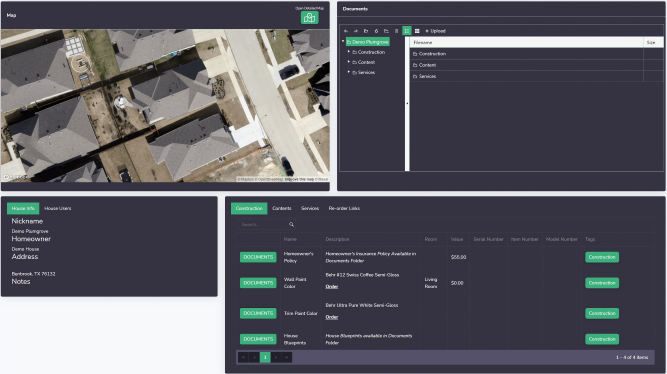Click the forward arrow in Documents toolbar
667x374 pixels.
point(356,31)
